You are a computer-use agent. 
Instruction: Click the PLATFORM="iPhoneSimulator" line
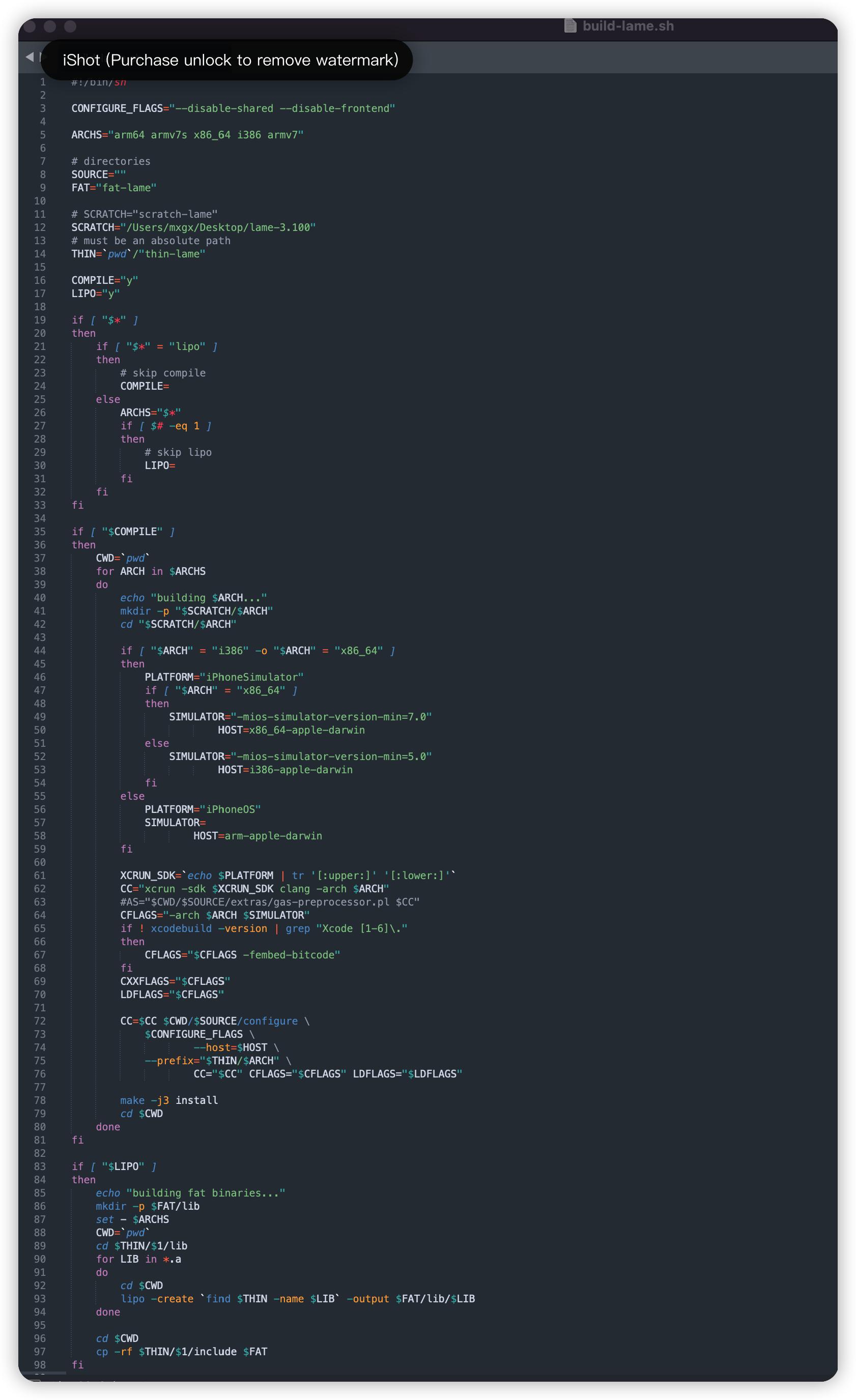tap(224, 677)
